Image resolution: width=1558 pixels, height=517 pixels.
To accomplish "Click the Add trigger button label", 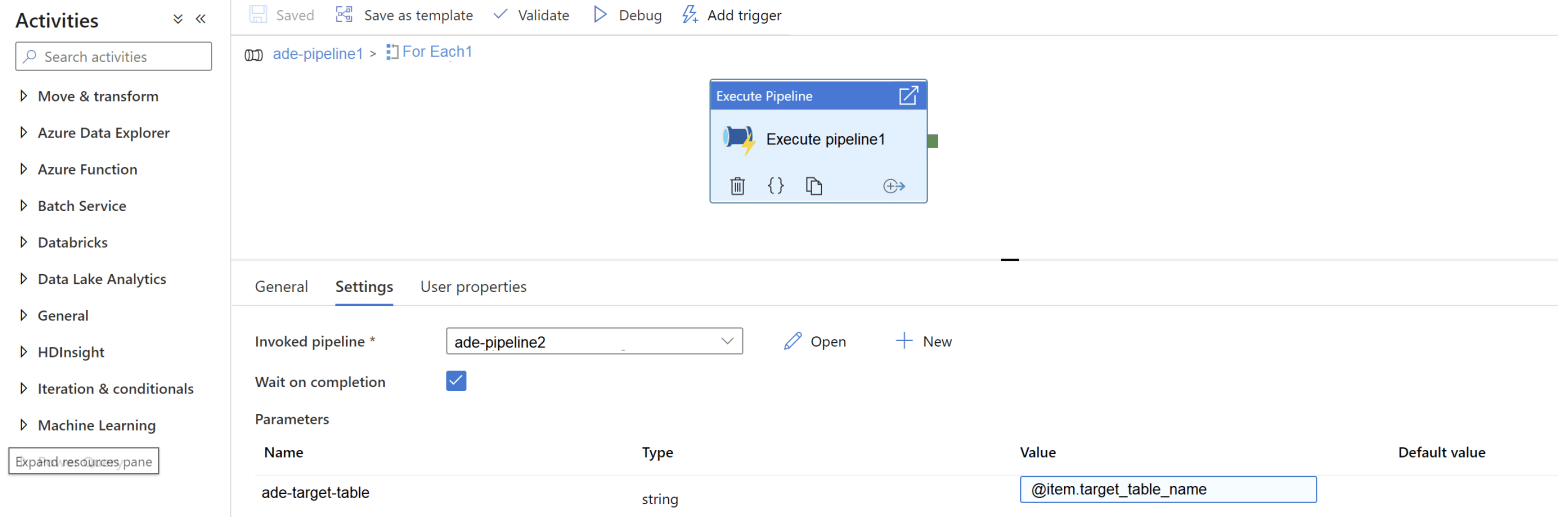I will pos(744,15).
